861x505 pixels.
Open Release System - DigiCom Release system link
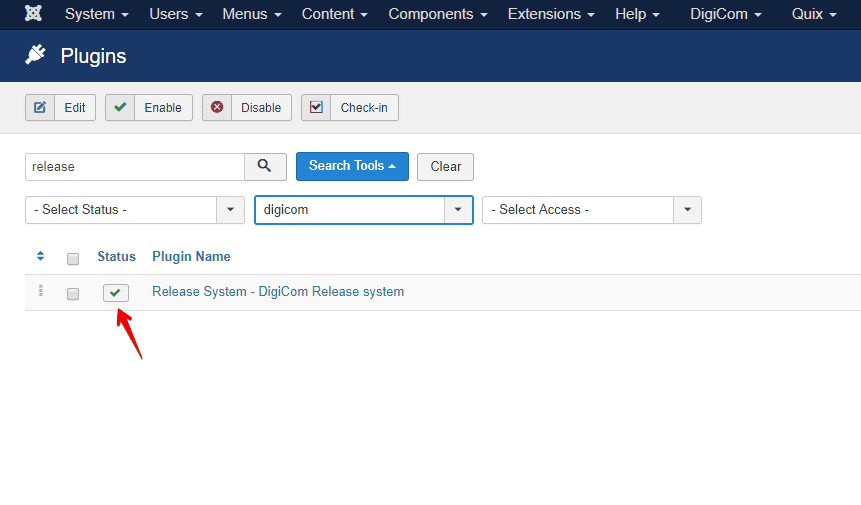pyautogui.click(x=278, y=292)
